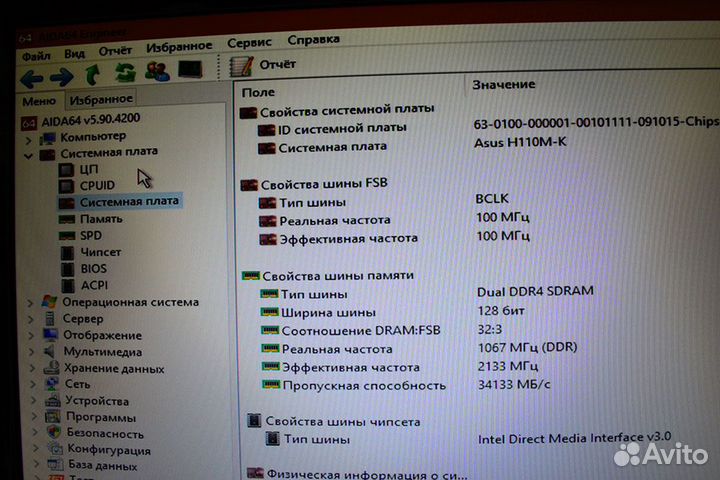Click the Устройства icon in tree
Viewport: 720px width, 480px height.
point(53,400)
